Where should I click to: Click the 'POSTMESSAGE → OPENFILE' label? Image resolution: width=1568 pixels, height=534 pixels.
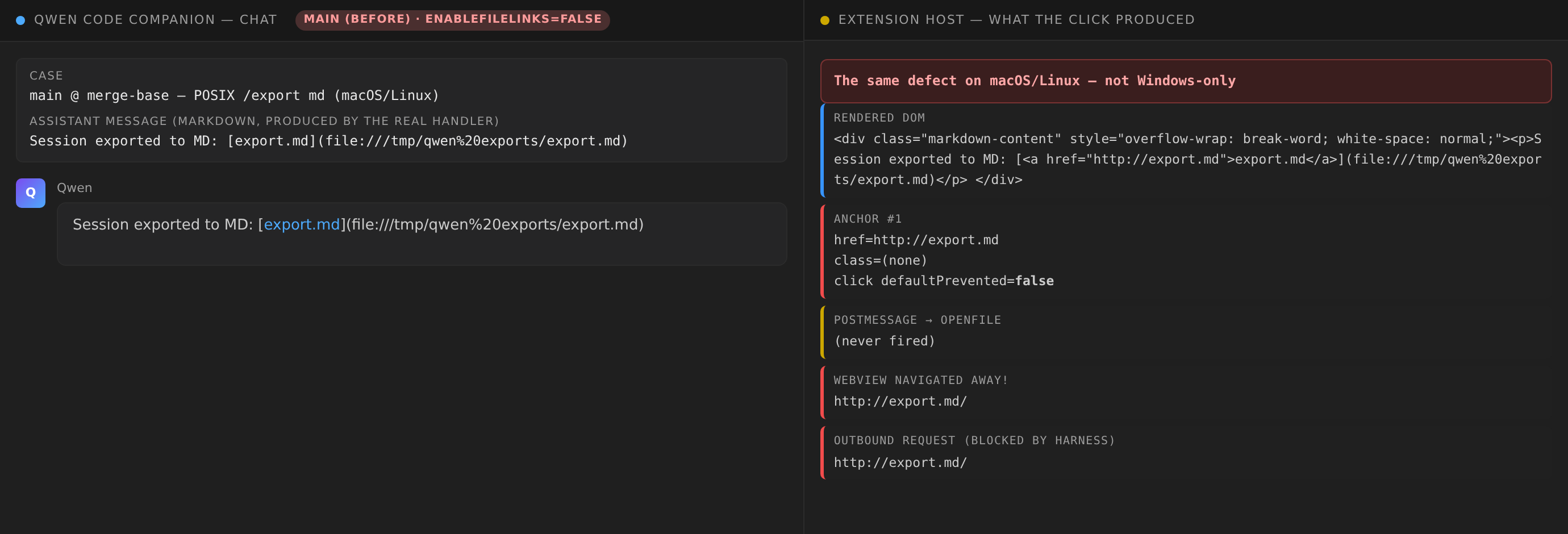(x=917, y=320)
